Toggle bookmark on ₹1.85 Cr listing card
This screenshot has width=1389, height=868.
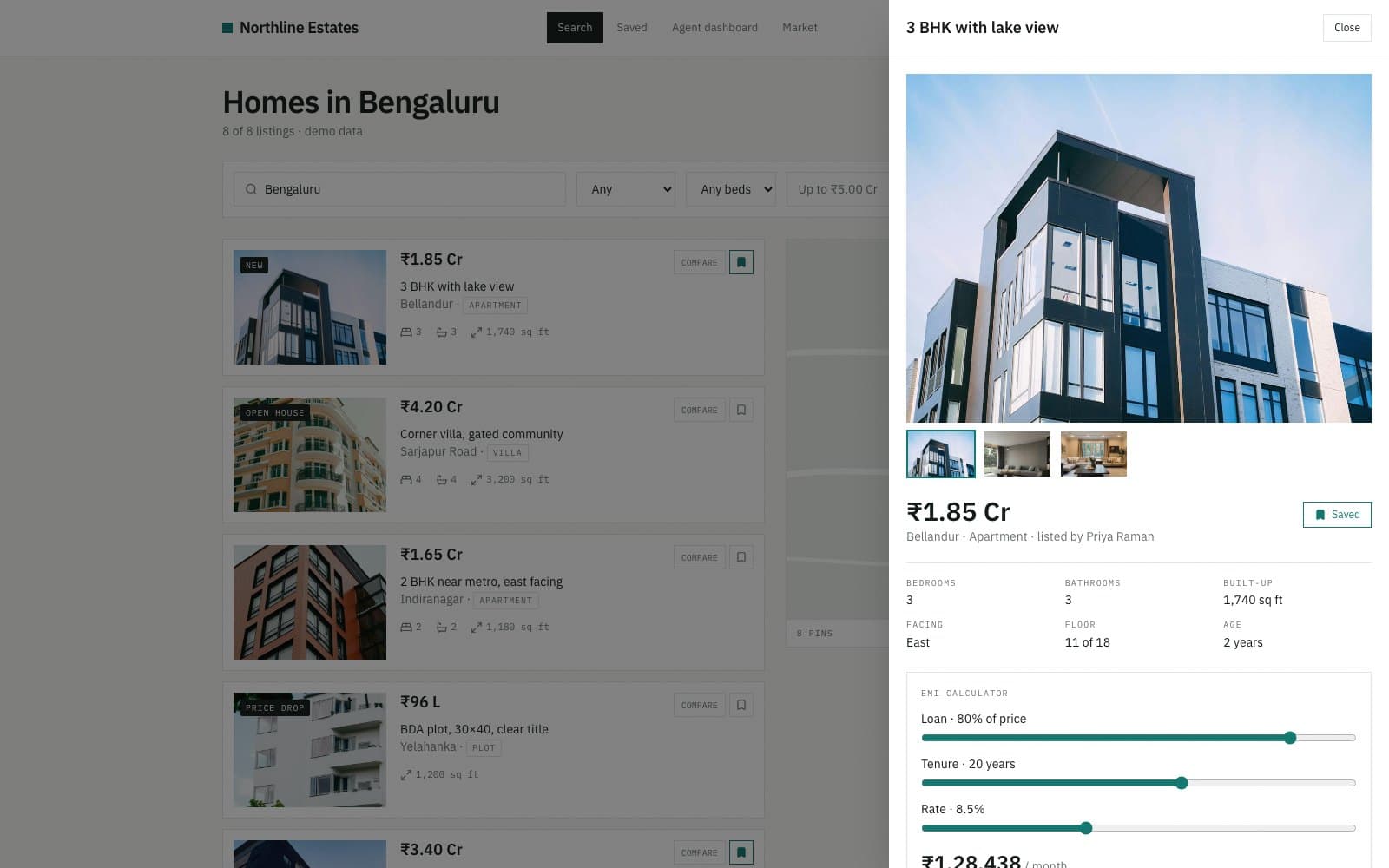click(741, 262)
